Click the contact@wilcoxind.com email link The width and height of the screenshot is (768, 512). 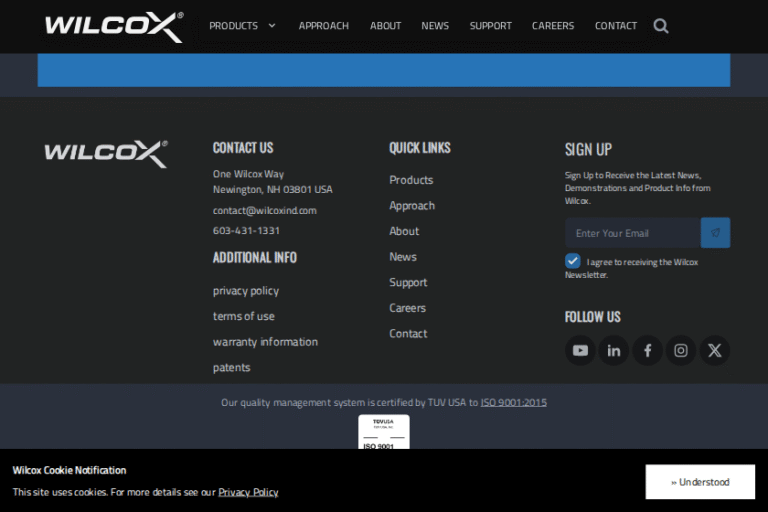pos(264,211)
